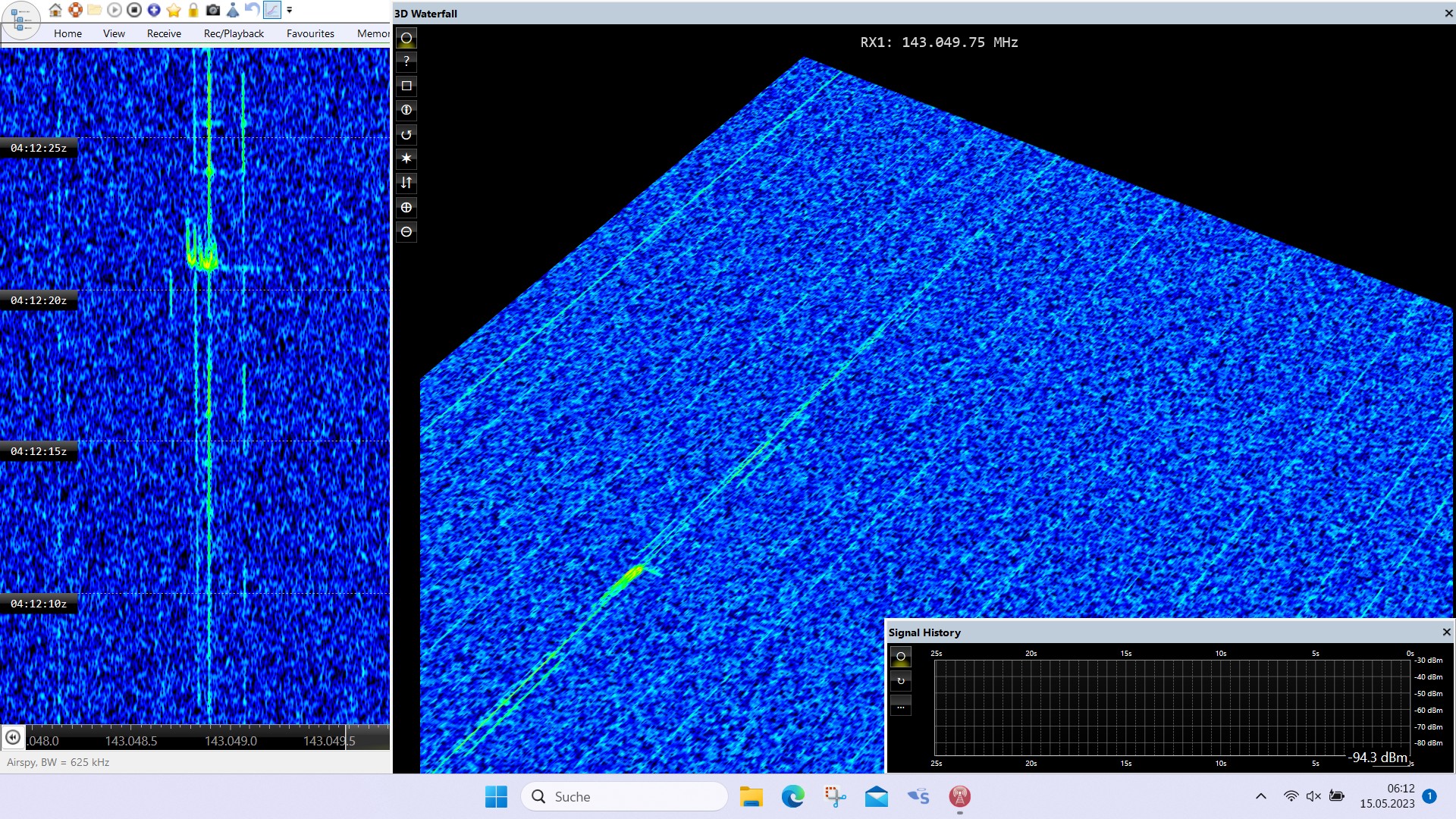Click the open folder icon
The width and height of the screenshot is (1456, 819).
coord(95,10)
